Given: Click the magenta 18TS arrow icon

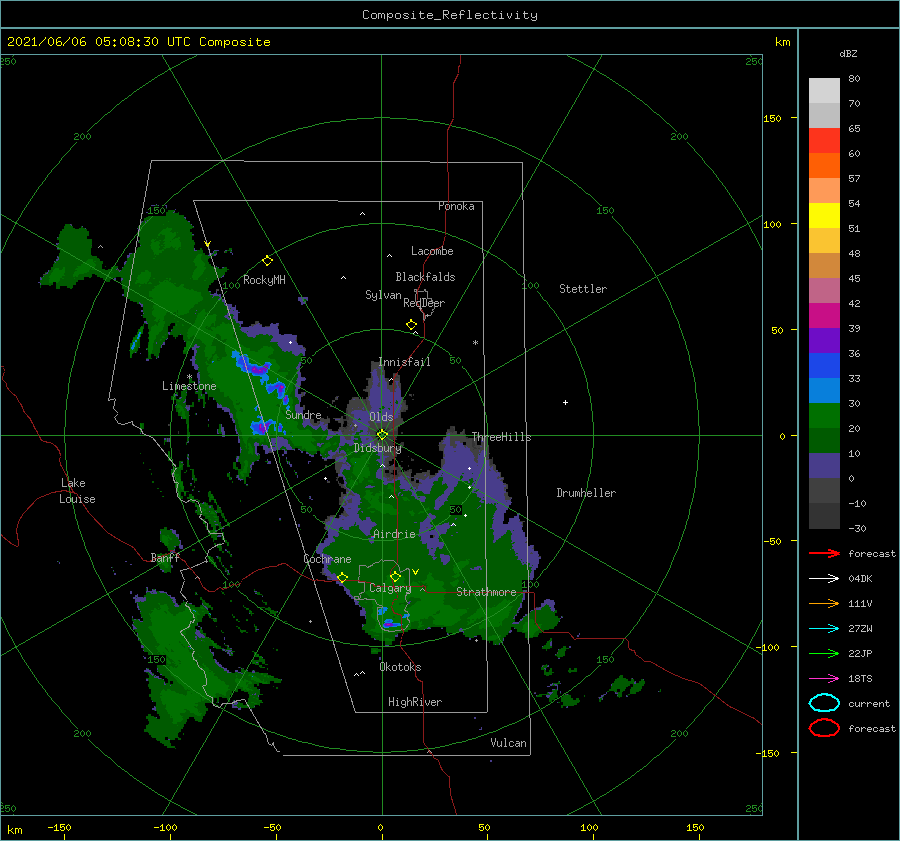Looking at the screenshot, I should click(x=824, y=679).
